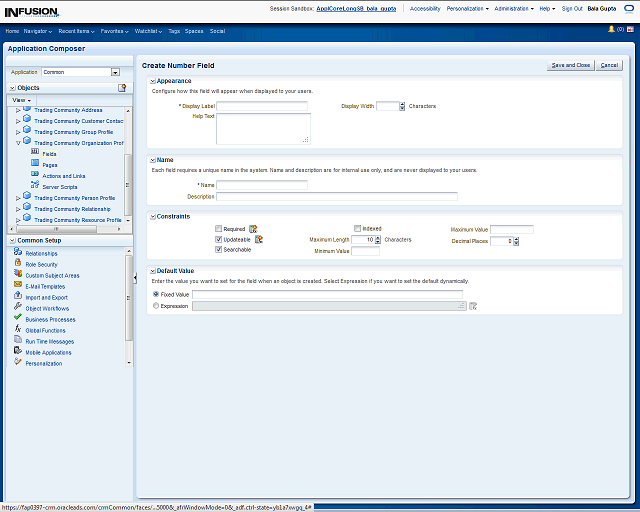This screenshot has width=640, height=512.
Task: Enable the Required checkbox
Action: pyautogui.click(x=219, y=229)
